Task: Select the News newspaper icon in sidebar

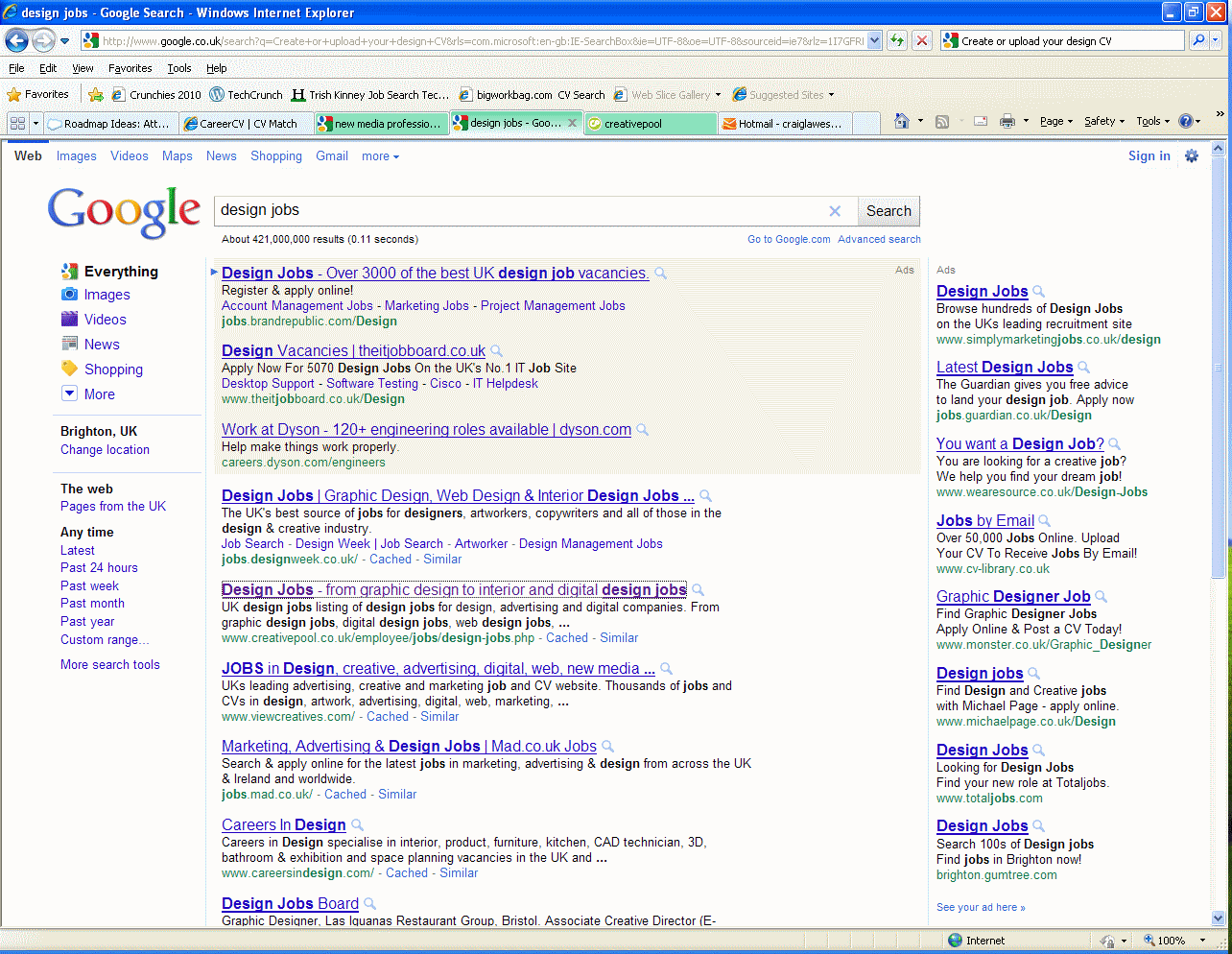Action: pyautogui.click(x=69, y=344)
